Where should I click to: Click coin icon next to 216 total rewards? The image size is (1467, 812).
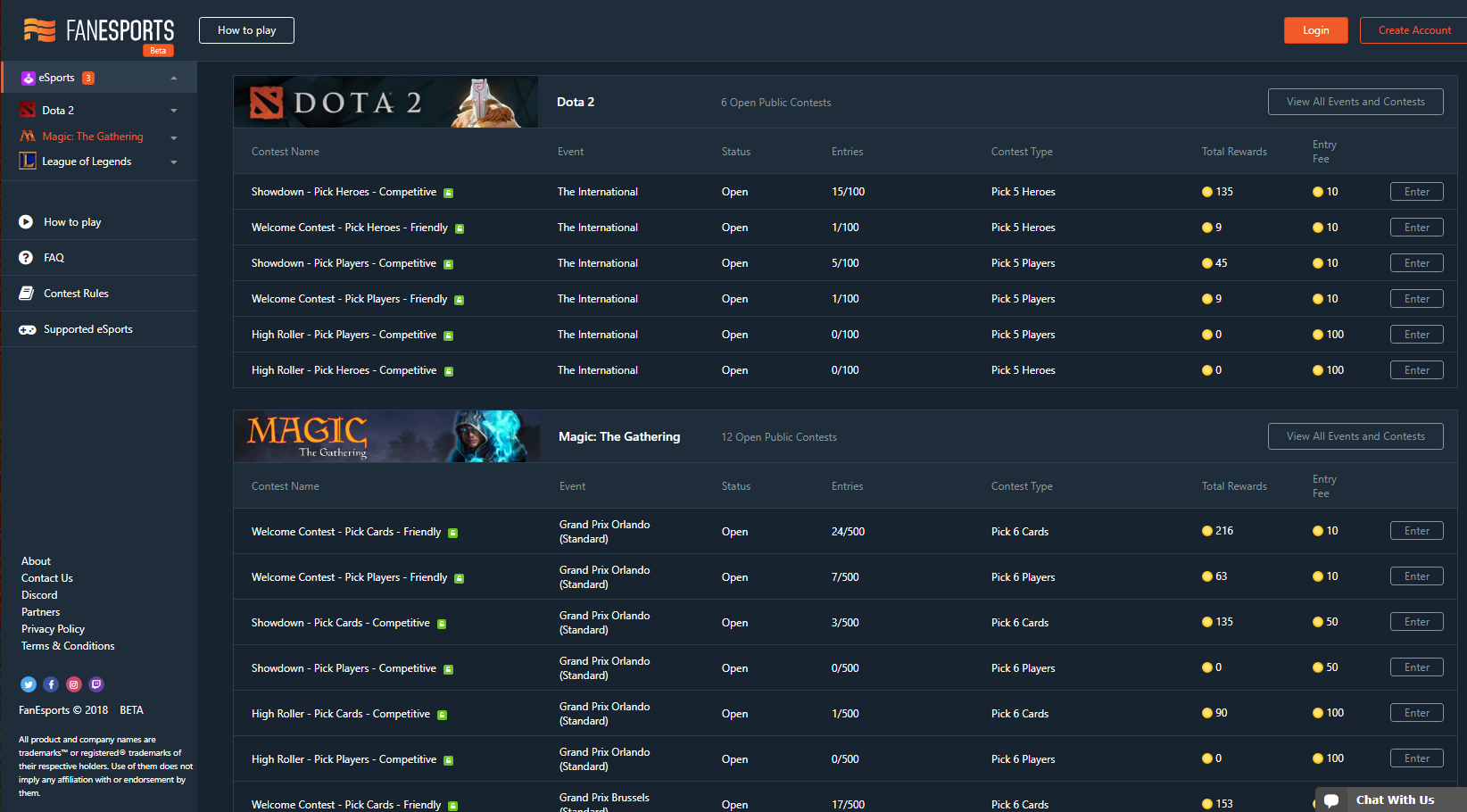(1207, 531)
